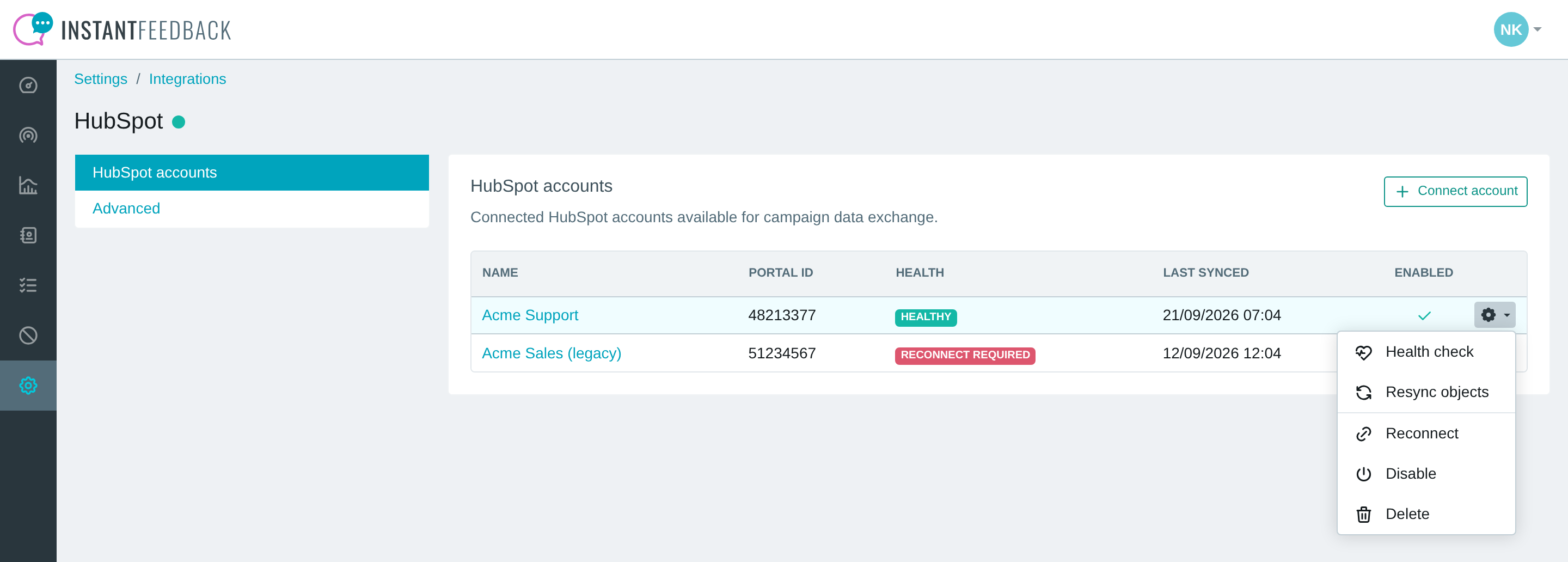Open the contacts book icon in sidebar
This screenshot has height=562, width=1568.
pyautogui.click(x=28, y=235)
